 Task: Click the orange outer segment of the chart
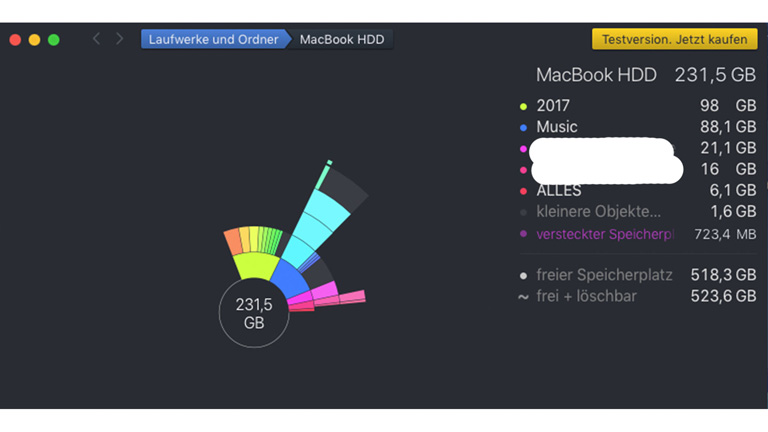click(x=234, y=242)
